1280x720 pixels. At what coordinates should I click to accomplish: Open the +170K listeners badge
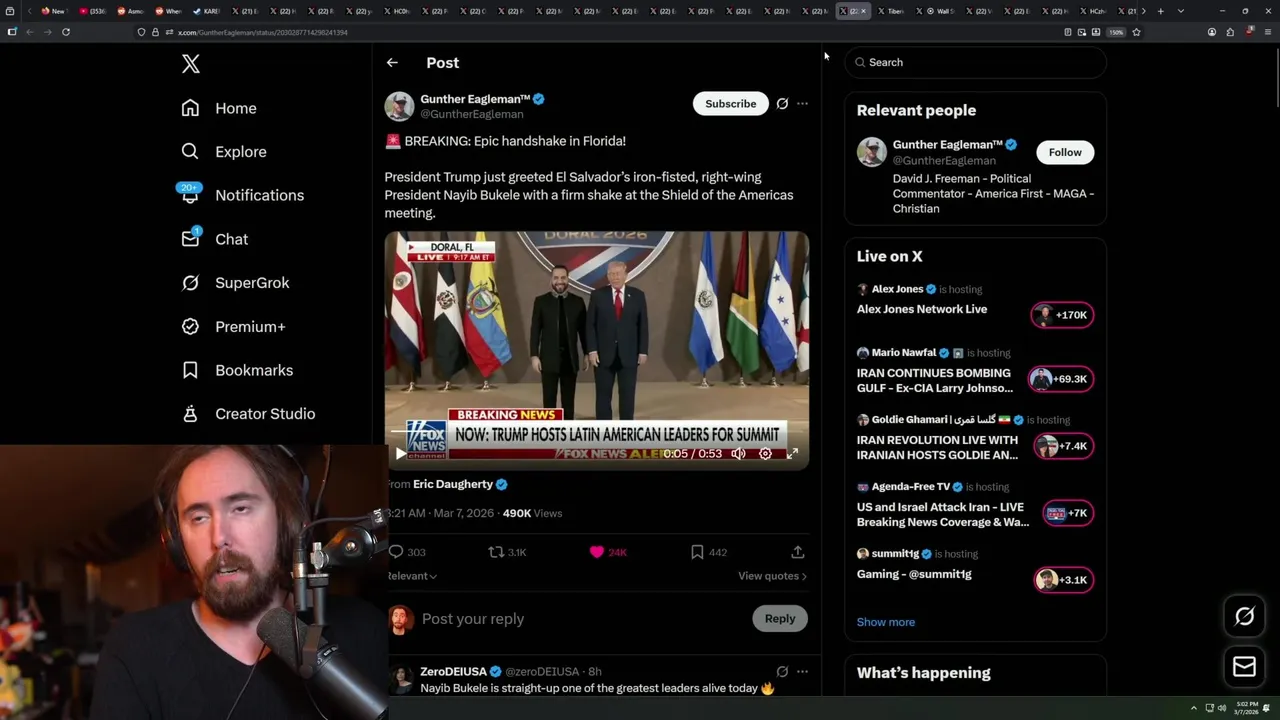1062,315
